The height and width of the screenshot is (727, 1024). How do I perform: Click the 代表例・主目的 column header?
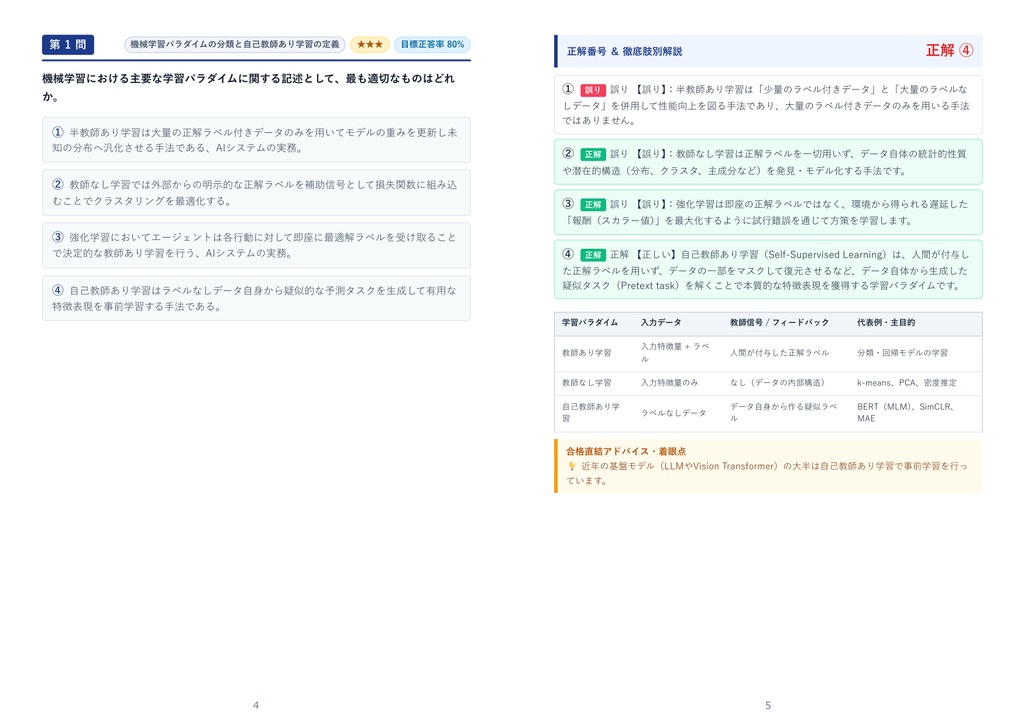[886, 323]
